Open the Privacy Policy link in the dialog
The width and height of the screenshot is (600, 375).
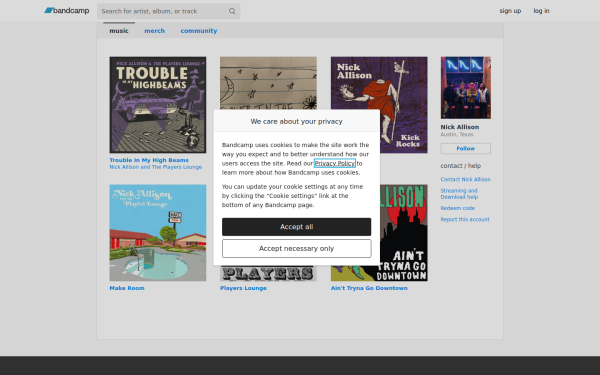335,163
